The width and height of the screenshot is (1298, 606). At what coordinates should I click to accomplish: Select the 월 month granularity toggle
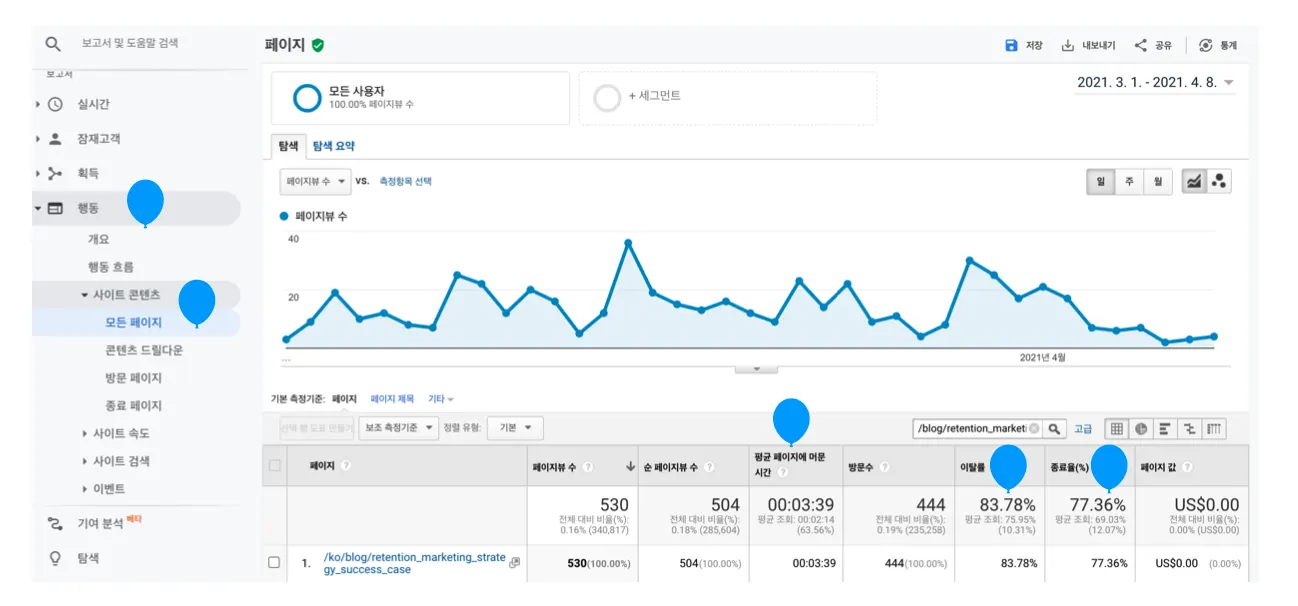click(x=1157, y=181)
